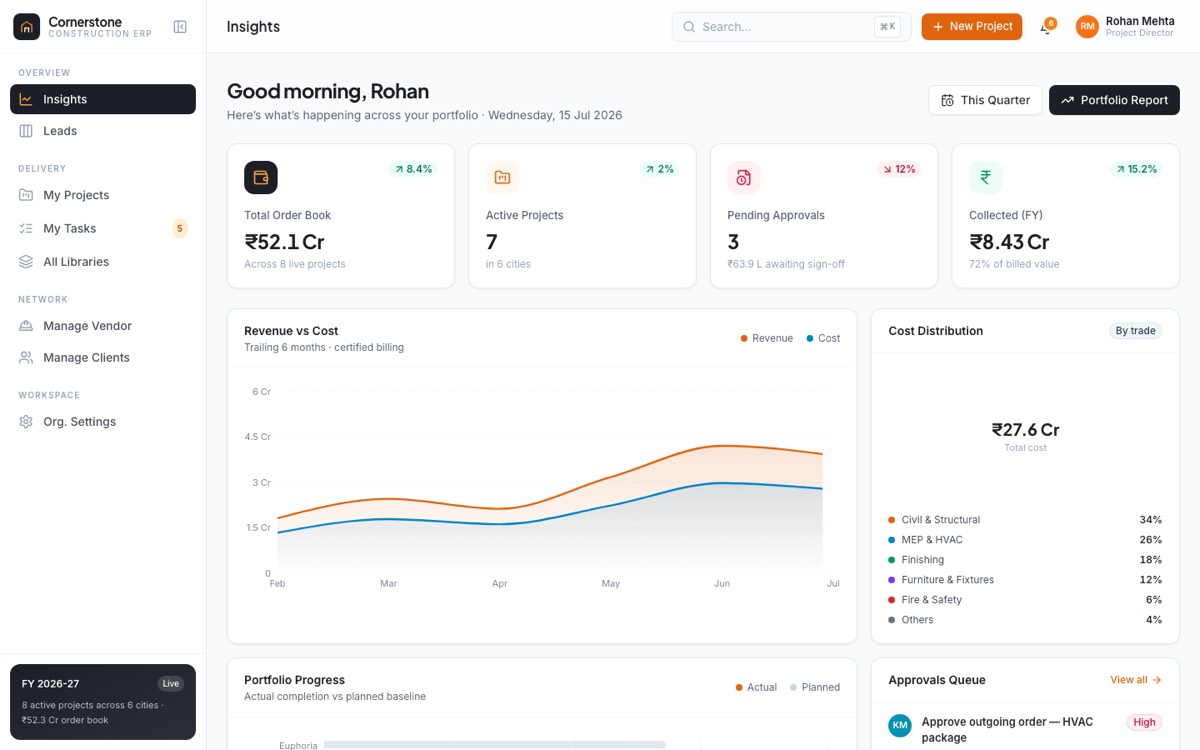The width and height of the screenshot is (1200, 750).
Task: Click the 8.4% growth badge
Action: pyautogui.click(x=413, y=169)
